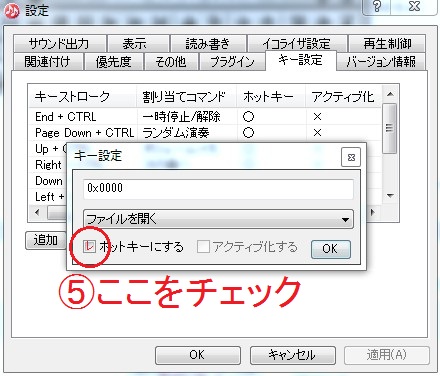Check the ホットキーにする checkbox
This screenshot has height=376, width=440.
(89, 247)
